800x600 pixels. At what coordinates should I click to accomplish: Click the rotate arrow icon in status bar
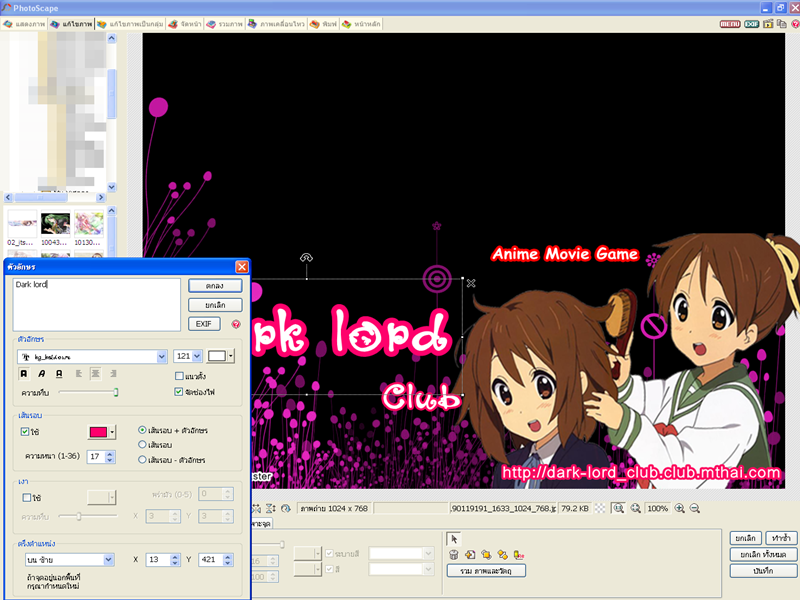coord(286,508)
